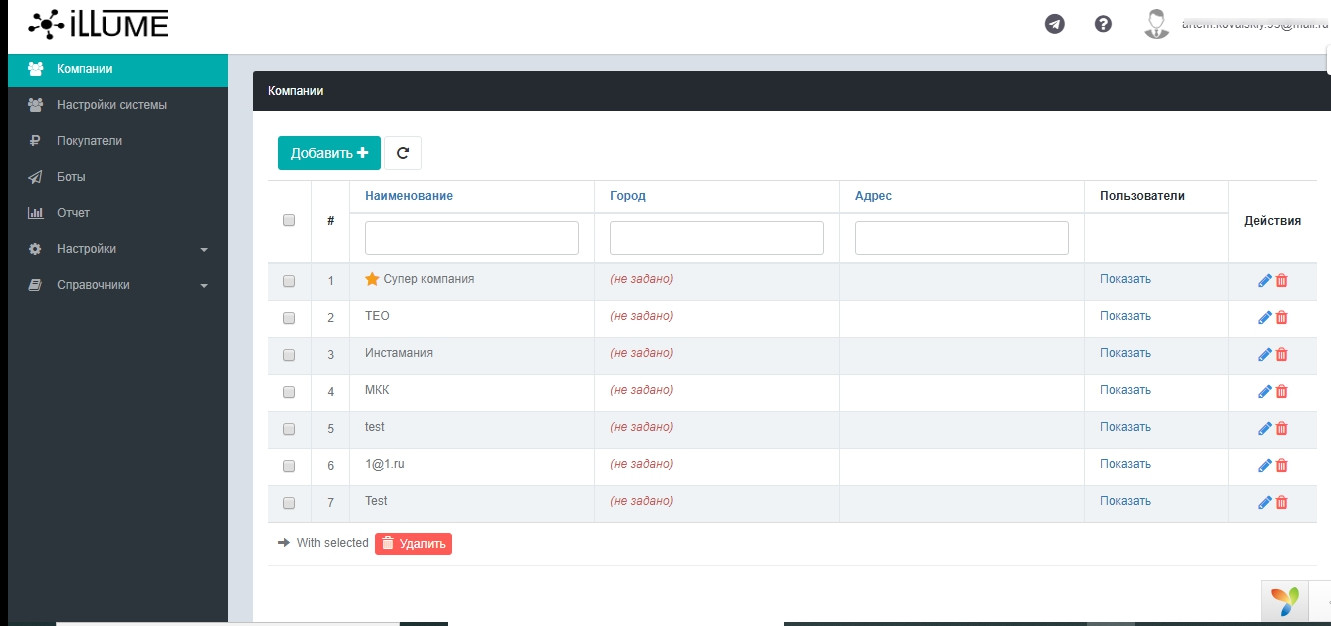Open the Yii debug toolbar icon
Viewport: 1331px width, 626px height.
(1285, 601)
